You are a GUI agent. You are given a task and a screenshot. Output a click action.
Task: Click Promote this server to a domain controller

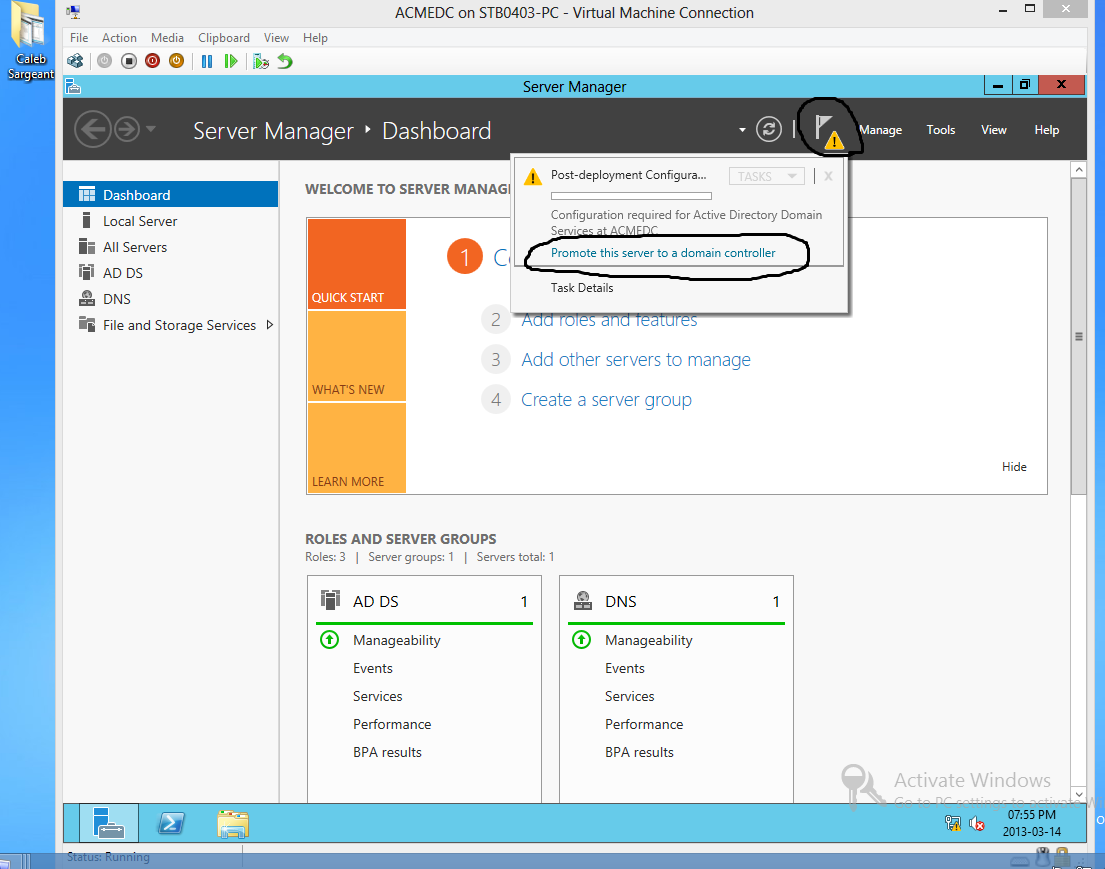tap(662, 253)
